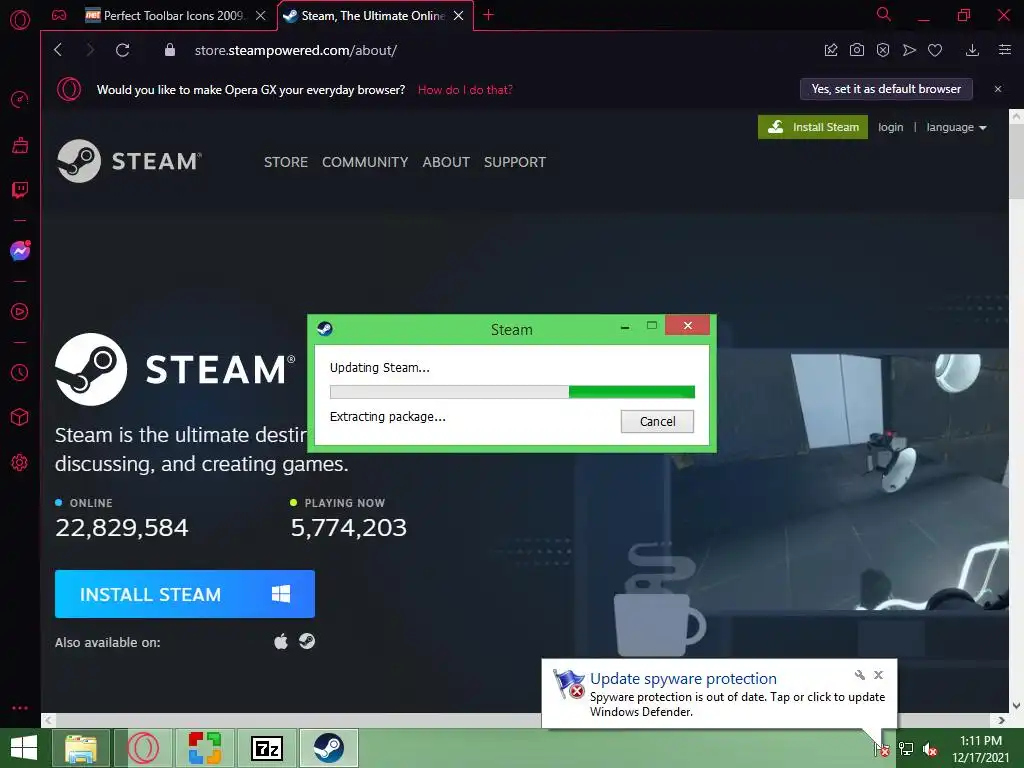Open the Player icon in the sidebar
Screen dimensions: 1024x768
click(20, 312)
